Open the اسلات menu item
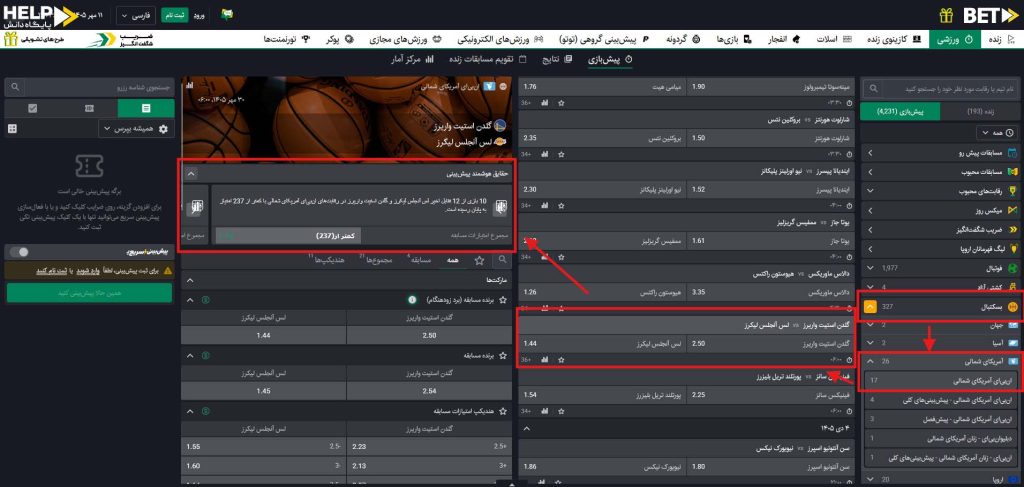 [834, 39]
